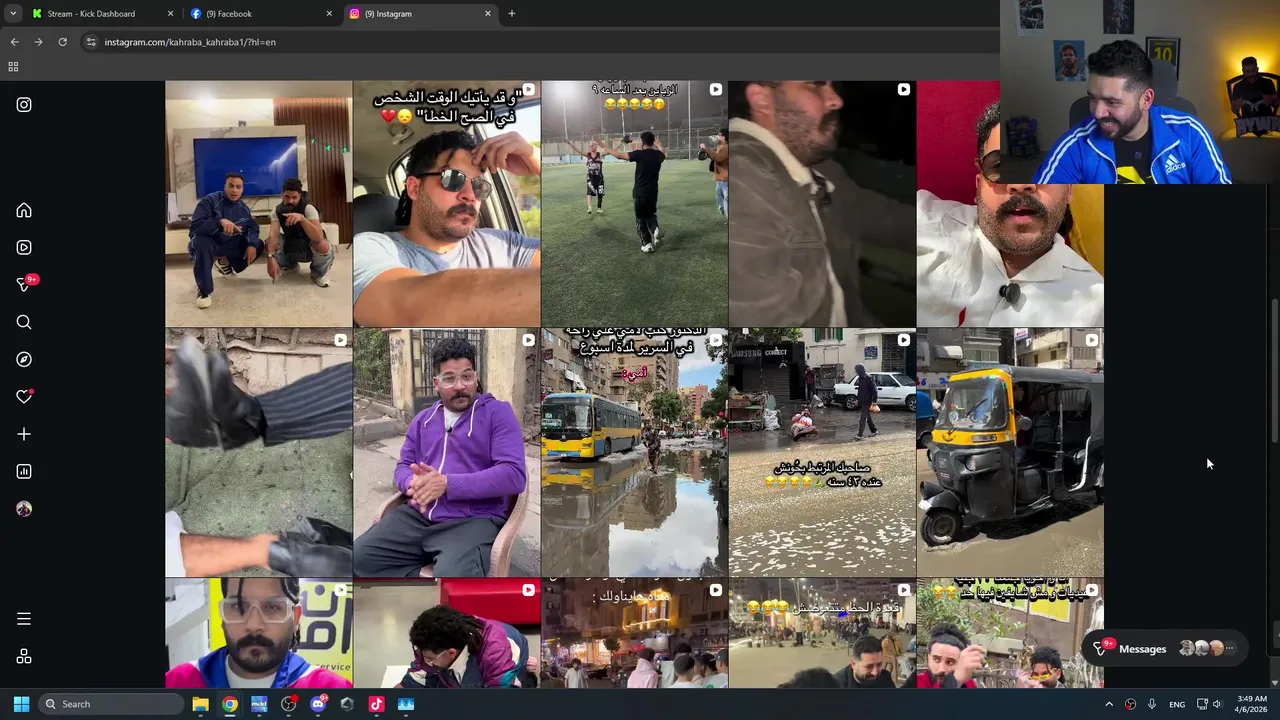Open reel of people on football field

(634, 204)
